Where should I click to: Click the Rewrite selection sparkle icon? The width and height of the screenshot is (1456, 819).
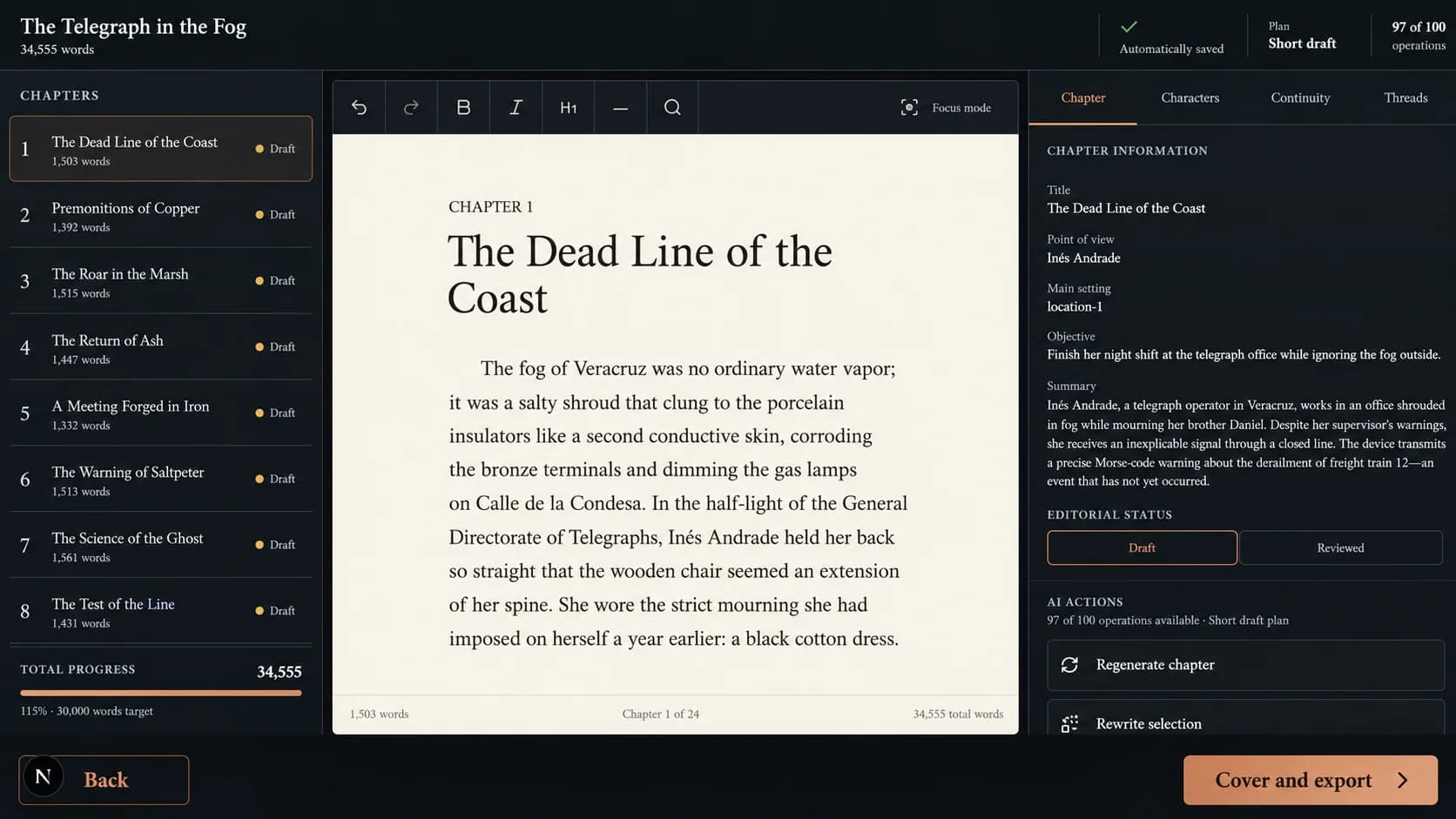[1069, 724]
